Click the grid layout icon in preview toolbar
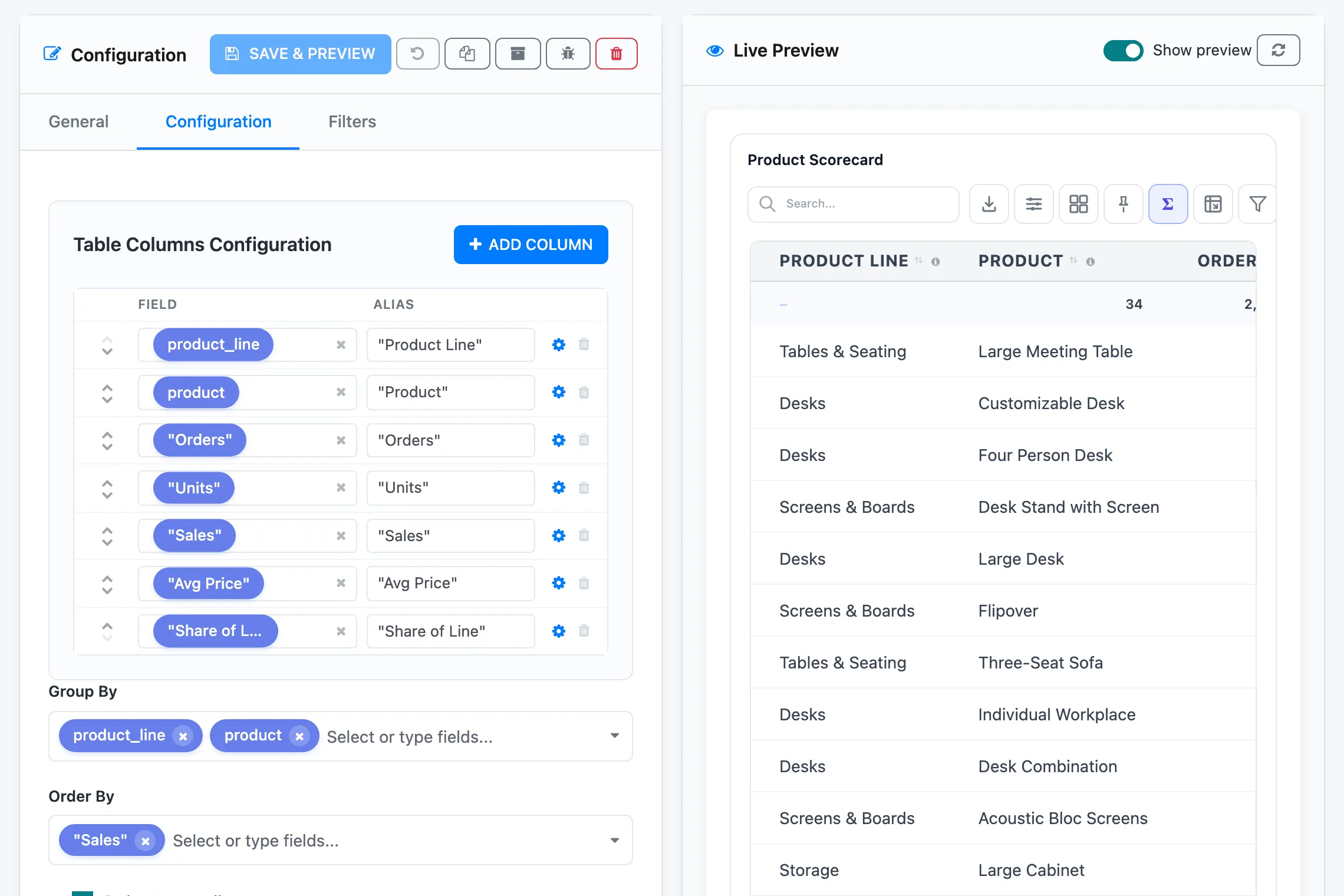This screenshot has height=896, width=1344. tap(1079, 204)
